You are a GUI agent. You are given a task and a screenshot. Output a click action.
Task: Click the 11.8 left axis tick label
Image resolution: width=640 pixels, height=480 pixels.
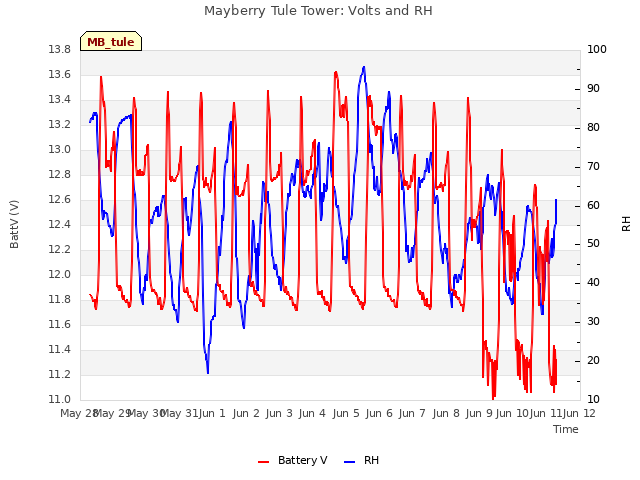click(x=60, y=300)
